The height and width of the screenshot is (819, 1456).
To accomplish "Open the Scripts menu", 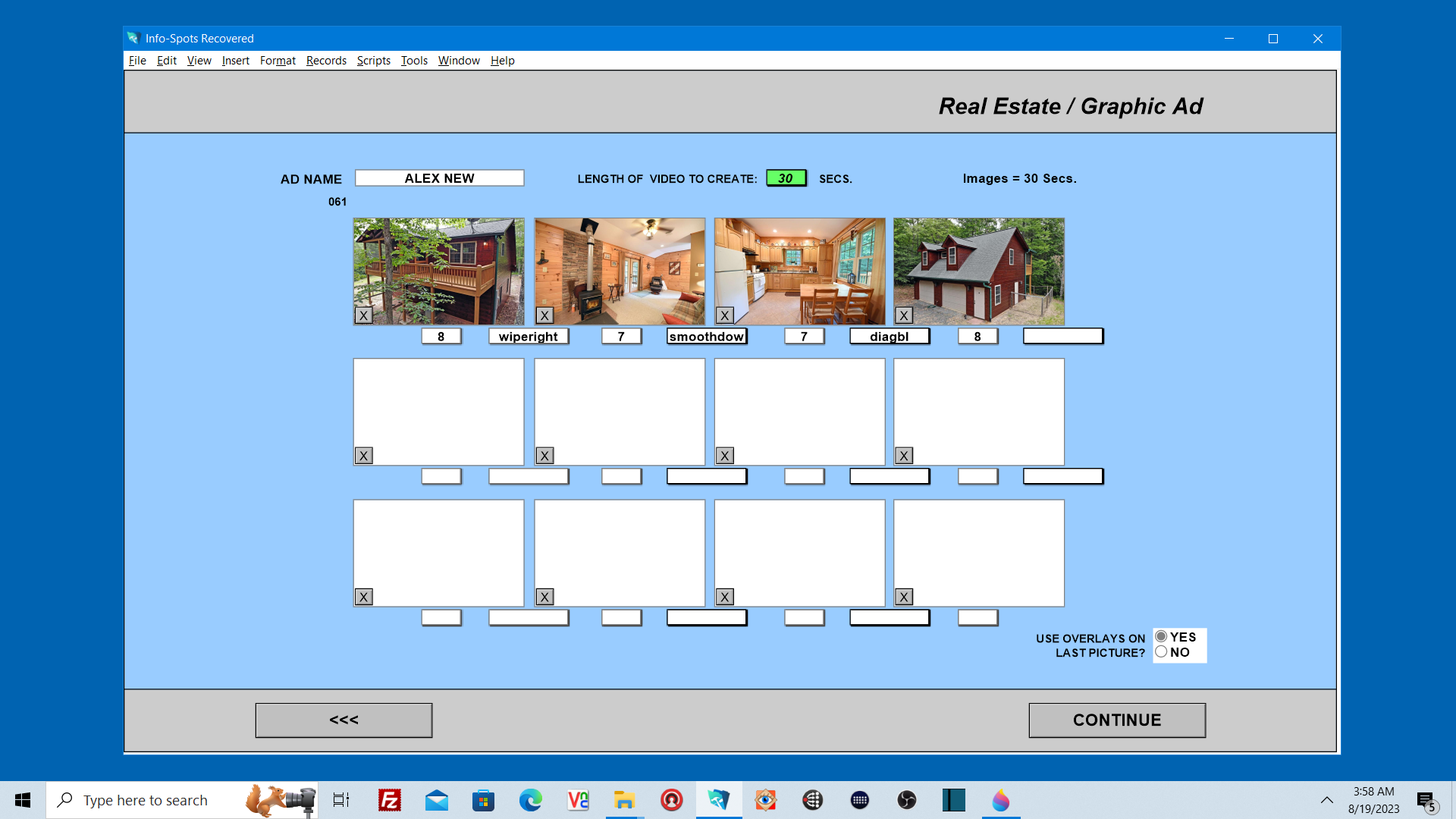I will click(x=374, y=61).
